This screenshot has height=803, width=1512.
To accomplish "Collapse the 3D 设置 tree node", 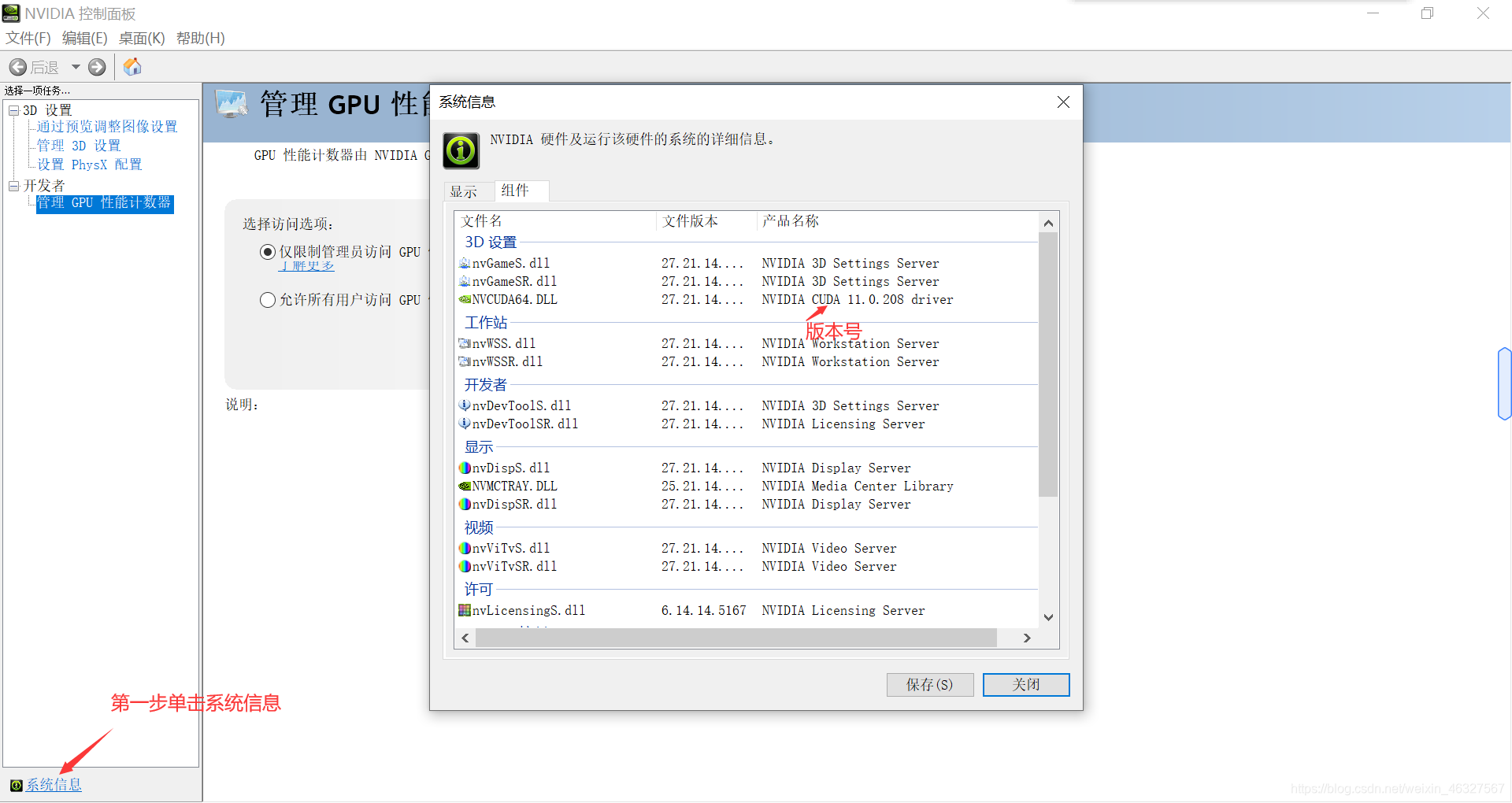I will [13, 110].
